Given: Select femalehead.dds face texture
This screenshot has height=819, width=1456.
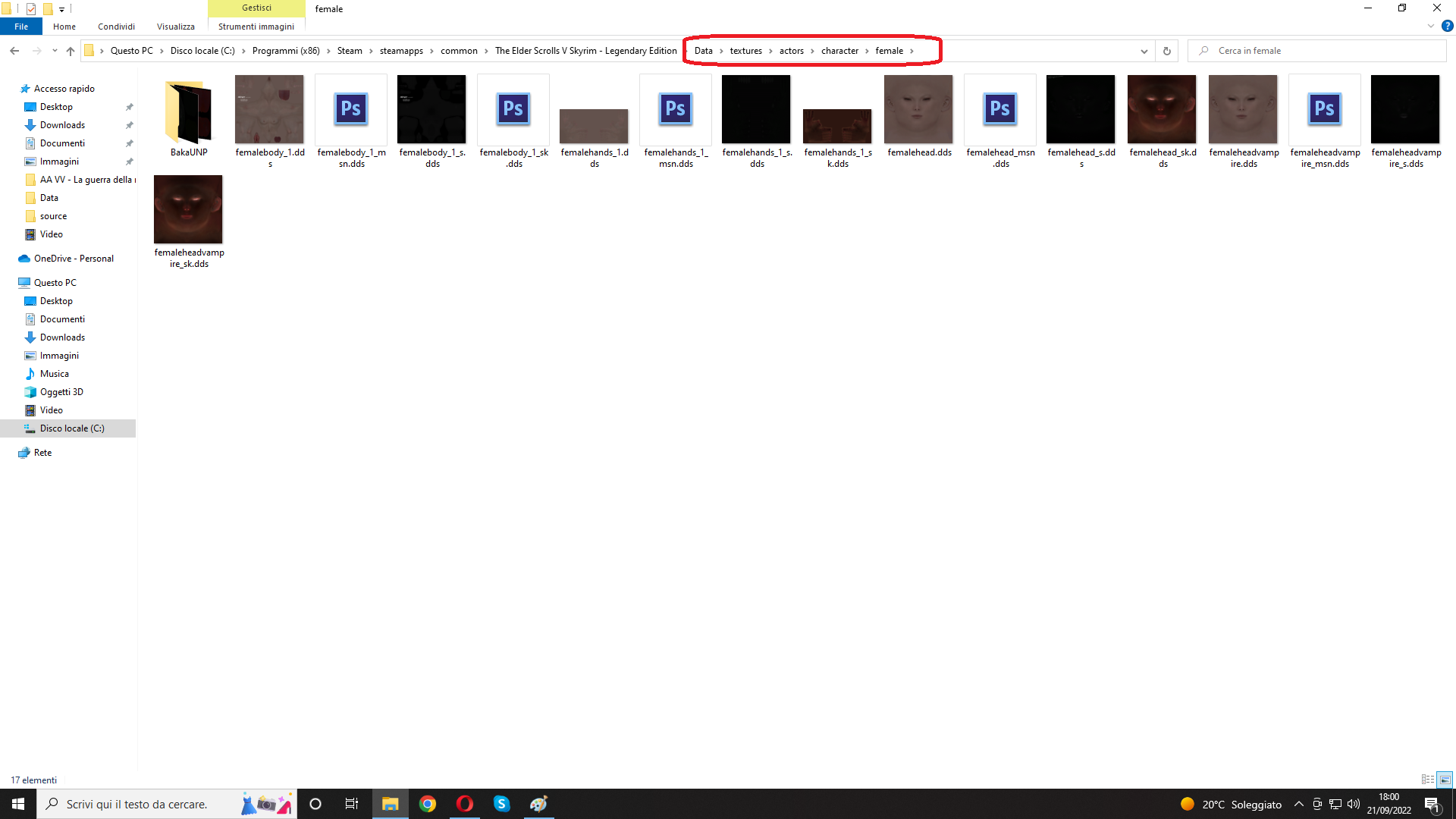Looking at the screenshot, I should point(919,118).
